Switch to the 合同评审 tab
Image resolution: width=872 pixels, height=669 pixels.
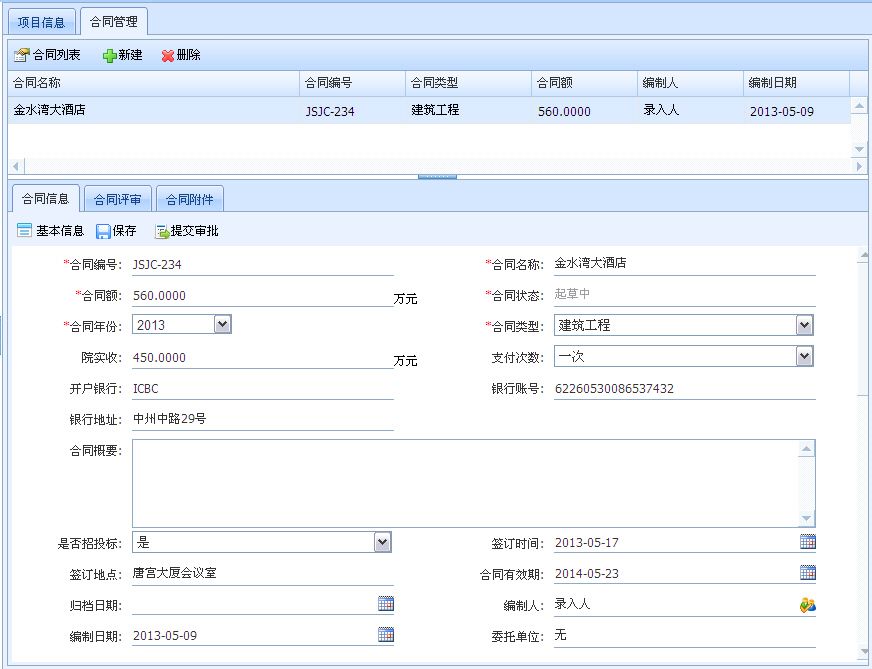pos(117,198)
